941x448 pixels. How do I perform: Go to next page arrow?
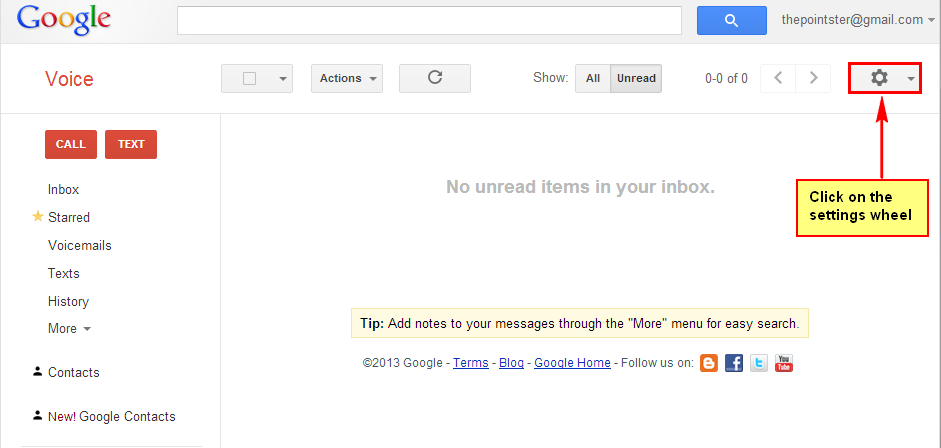point(813,78)
